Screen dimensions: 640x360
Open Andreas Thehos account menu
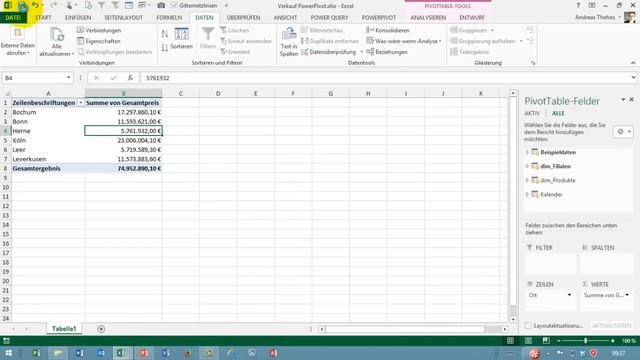[598, 18]
